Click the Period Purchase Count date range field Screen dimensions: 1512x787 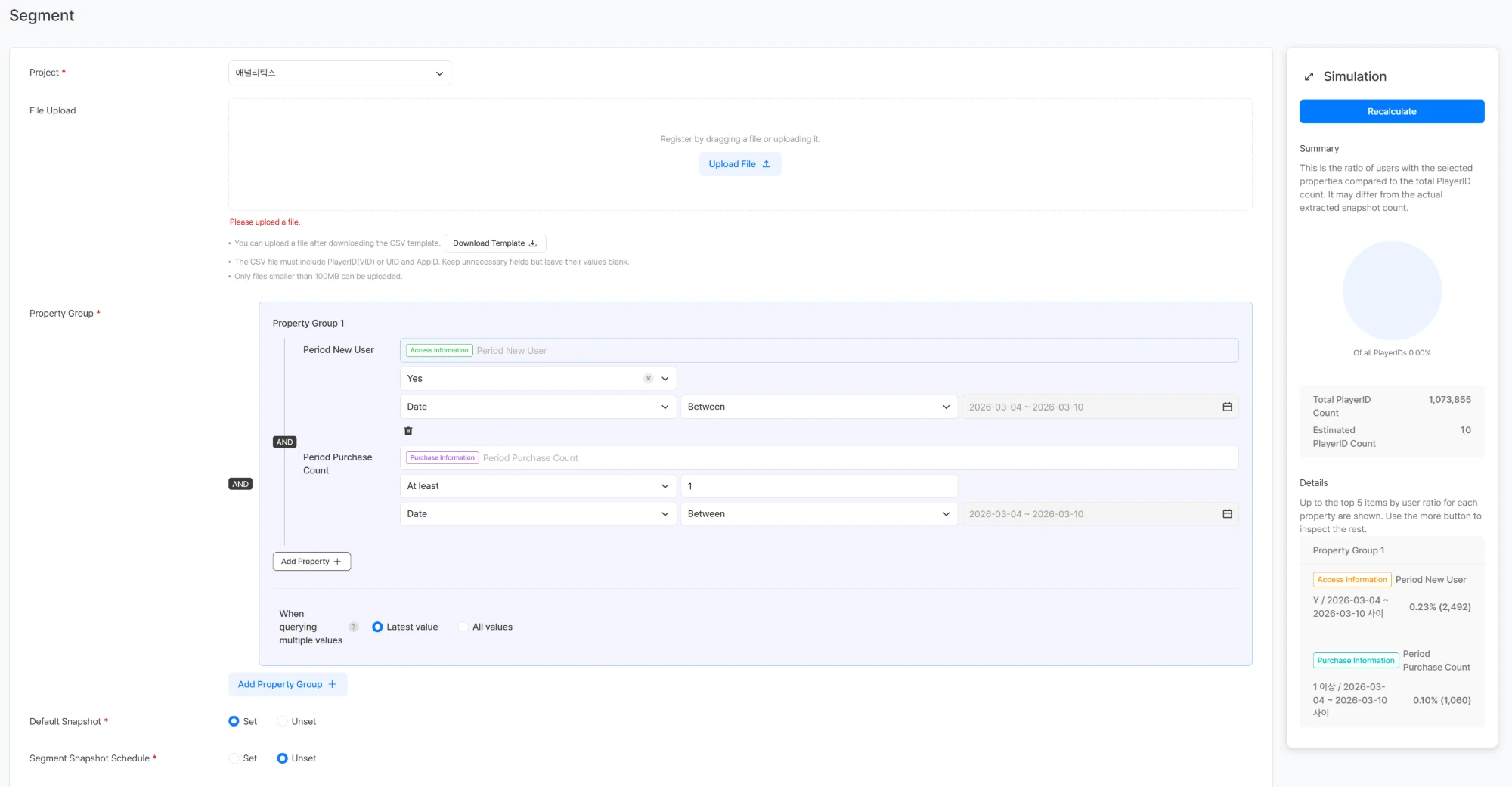(x=1100, y=514)
